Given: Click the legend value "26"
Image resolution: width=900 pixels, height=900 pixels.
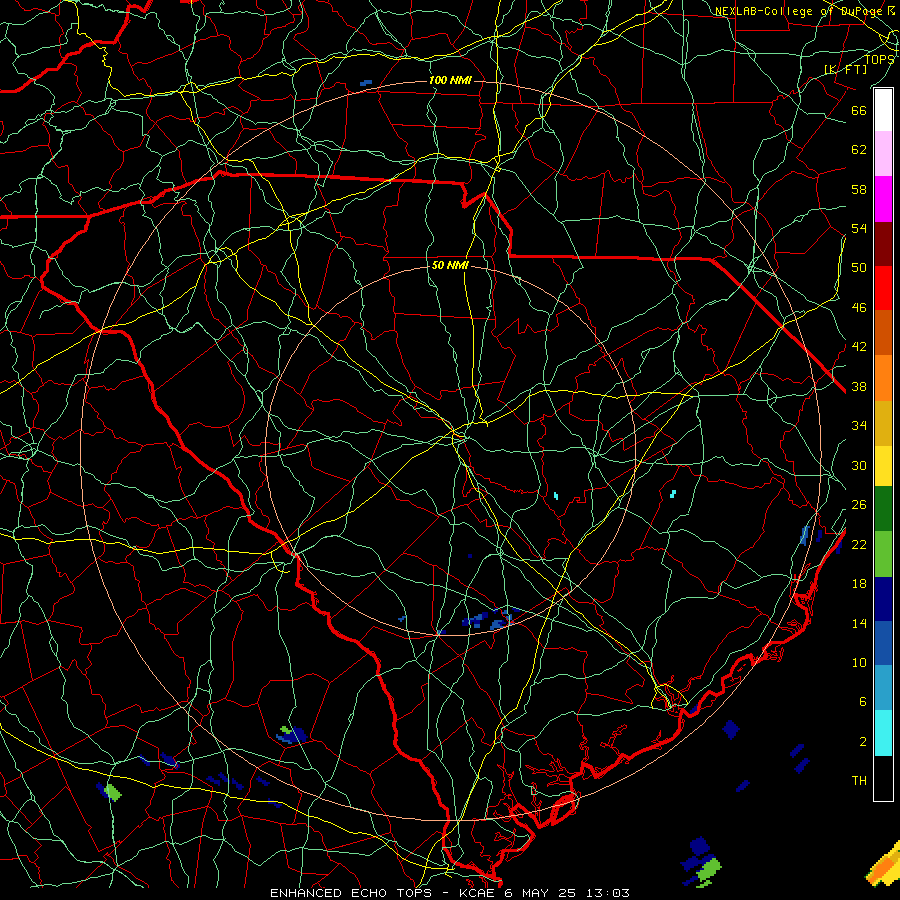Looking at the screenshot, I should click(x=859, y=505).
